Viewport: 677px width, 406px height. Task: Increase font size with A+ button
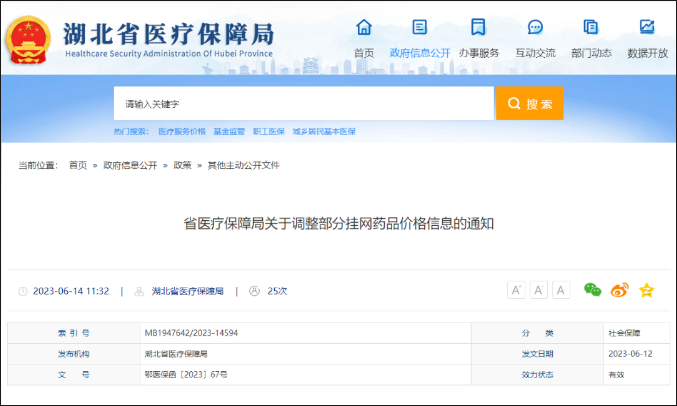(x=517, y=290)
